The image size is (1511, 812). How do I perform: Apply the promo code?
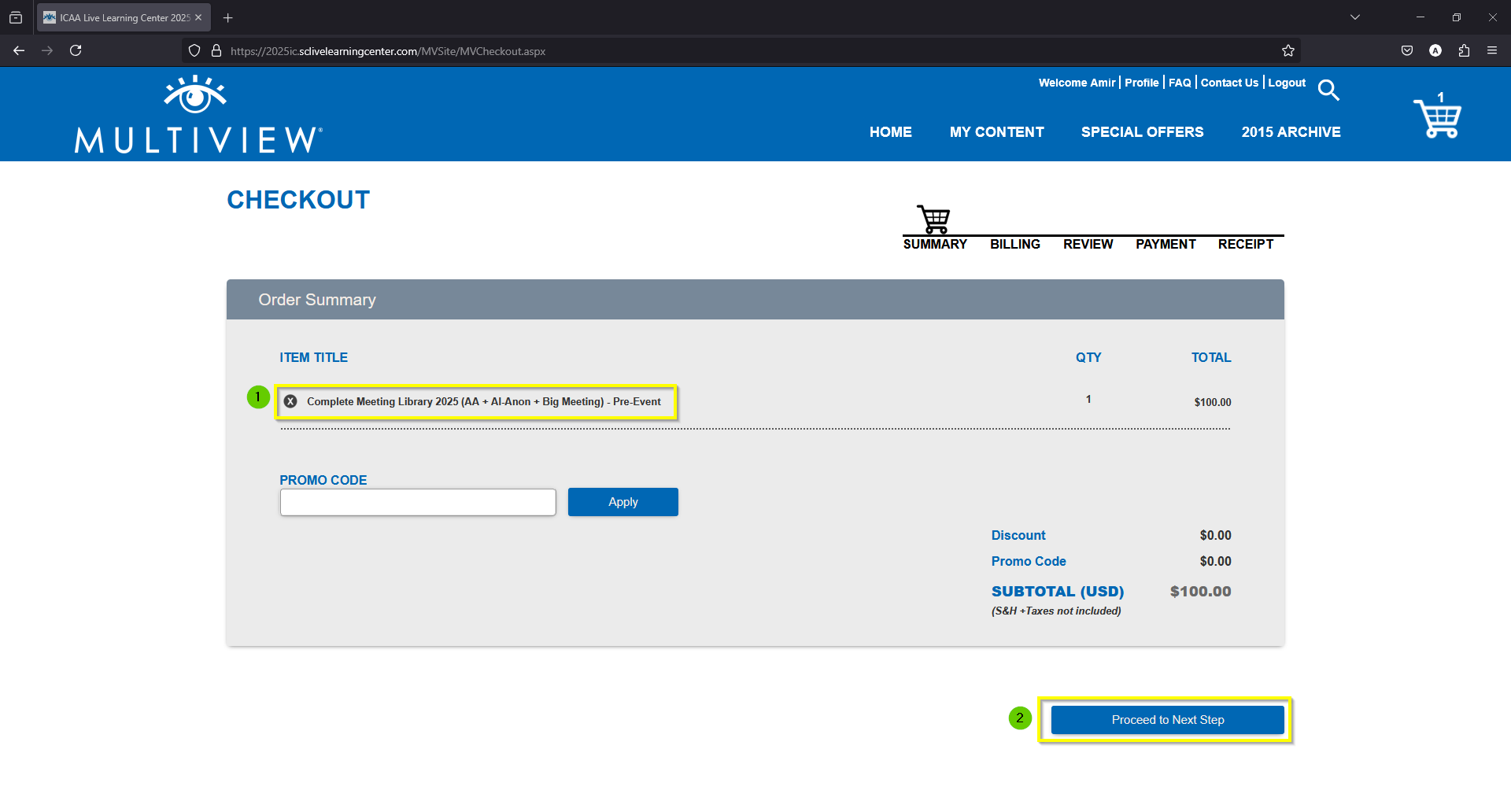[x=623, y=502]
